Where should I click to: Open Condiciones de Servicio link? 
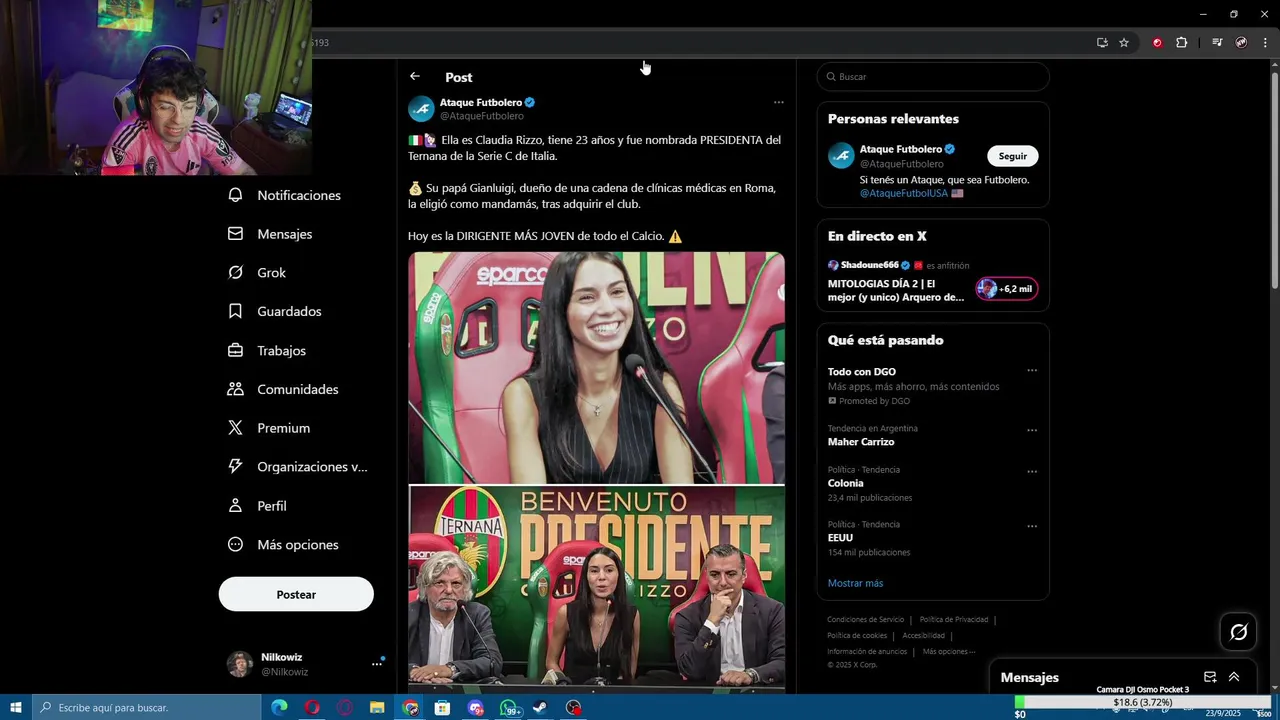point(865,620)
